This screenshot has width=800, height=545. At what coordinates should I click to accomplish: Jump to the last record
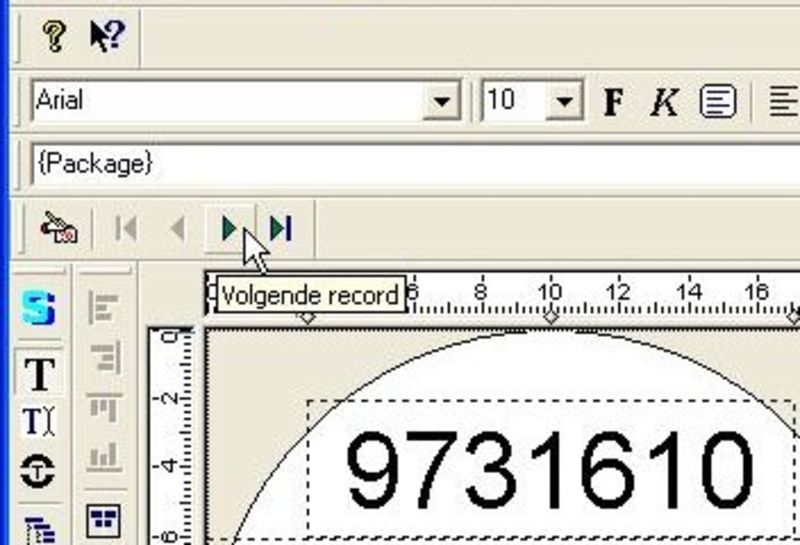[x=281, y=229]
